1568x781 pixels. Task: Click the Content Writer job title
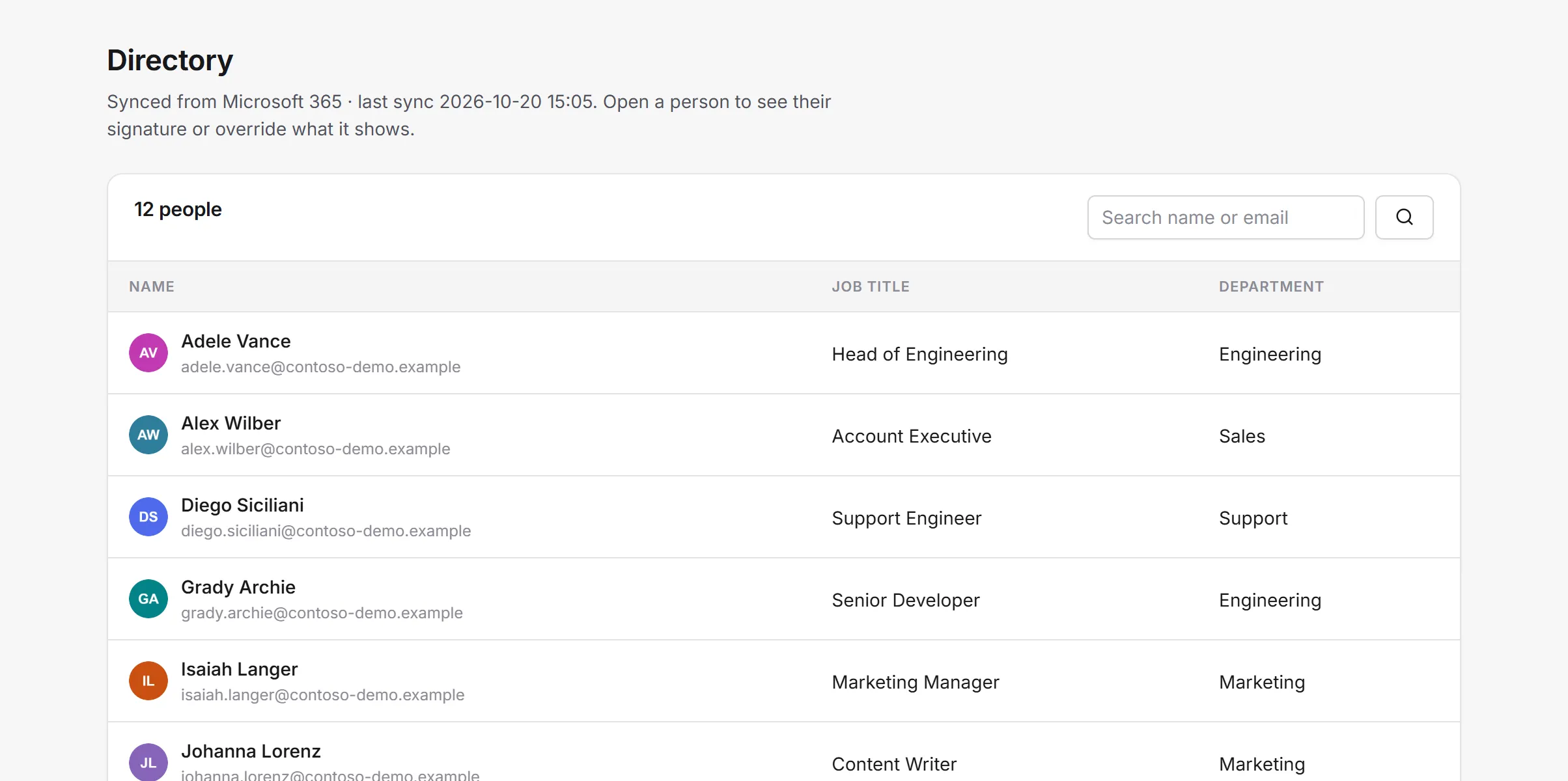894,764
